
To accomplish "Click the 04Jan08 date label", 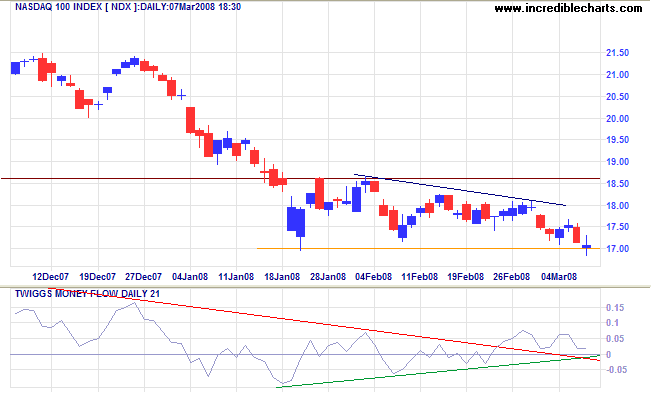I will (190, 277).
